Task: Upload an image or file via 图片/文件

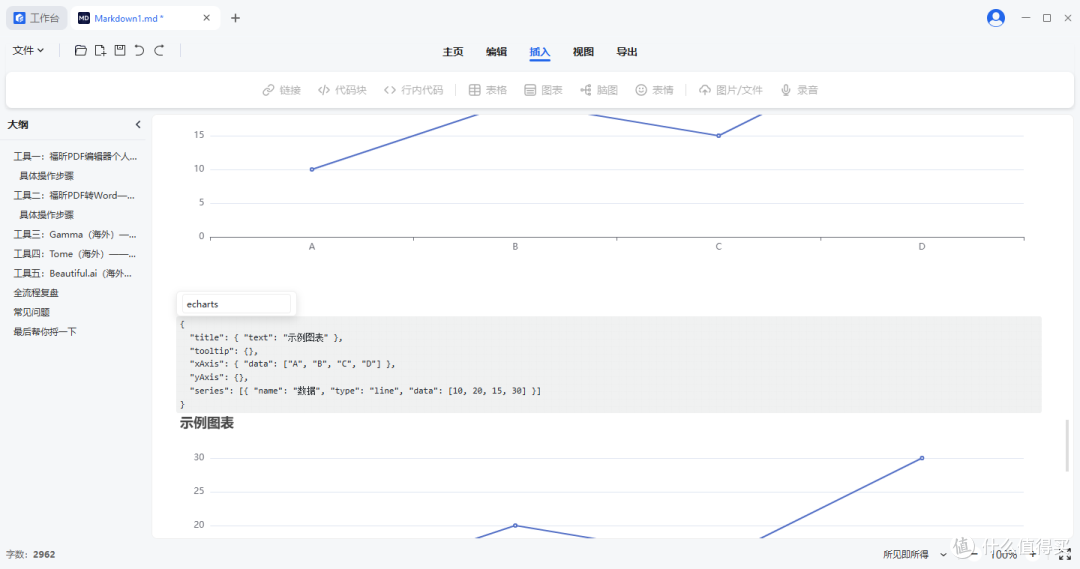Action: [x=731, y=90]
